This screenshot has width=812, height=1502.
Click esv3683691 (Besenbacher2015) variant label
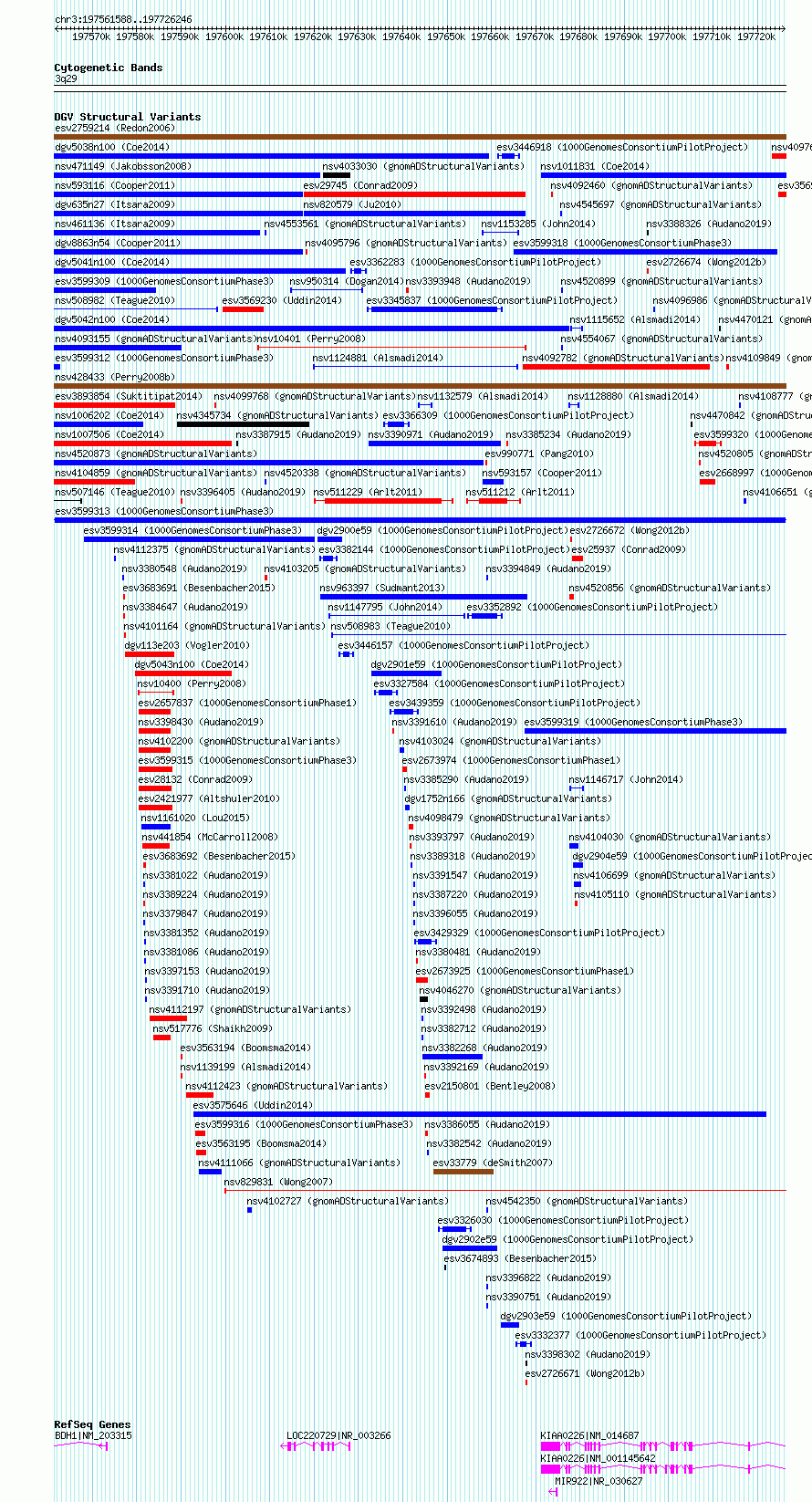click(199, 588)
